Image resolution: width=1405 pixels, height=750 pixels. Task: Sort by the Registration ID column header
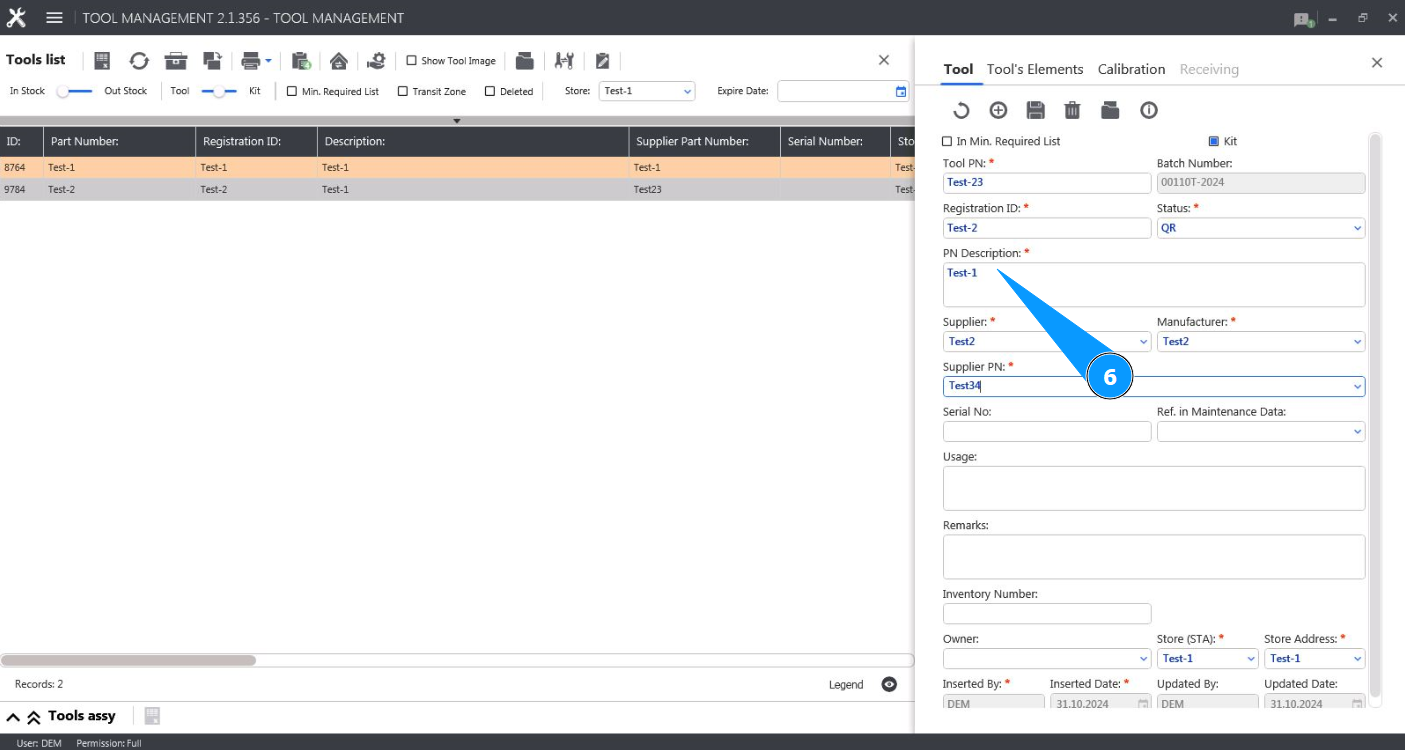click(x=257, y=142)
